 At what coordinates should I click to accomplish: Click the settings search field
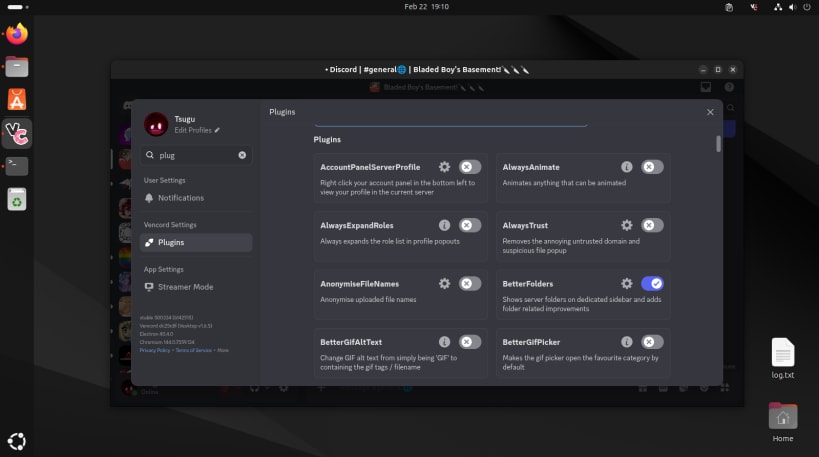(196, 155)
